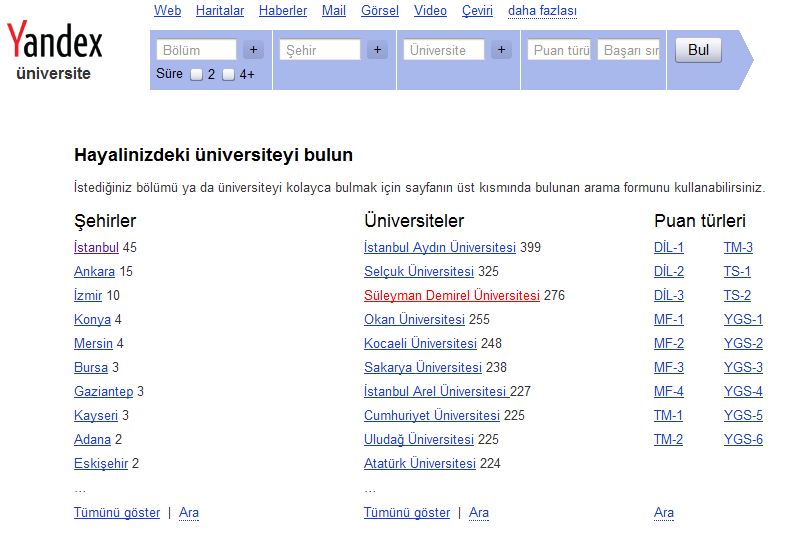The image size is (786, 538).
Task: Open Sakarya Üniversitesi link
Action: click(x=423, y=368)
